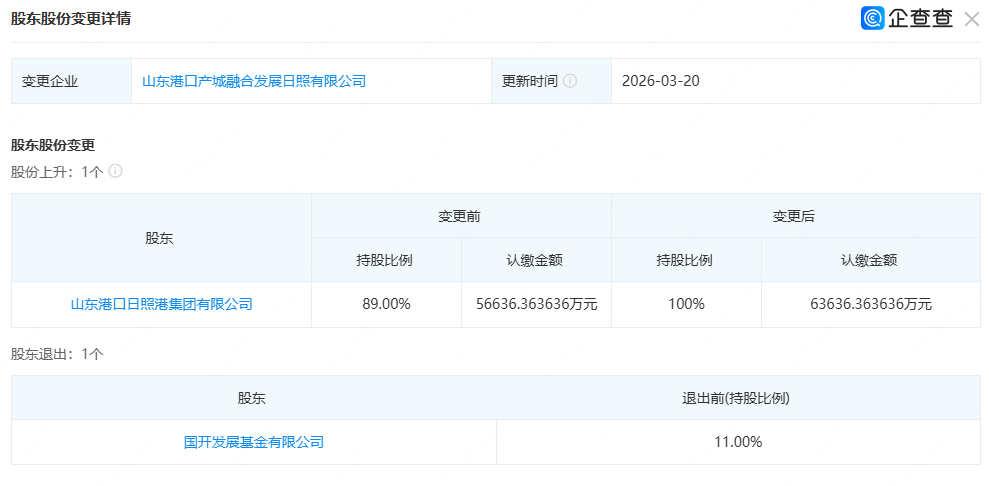Click the 更新时间 label text
The width and height of the screenshot is (989, 486).
[x=530, y=81]
